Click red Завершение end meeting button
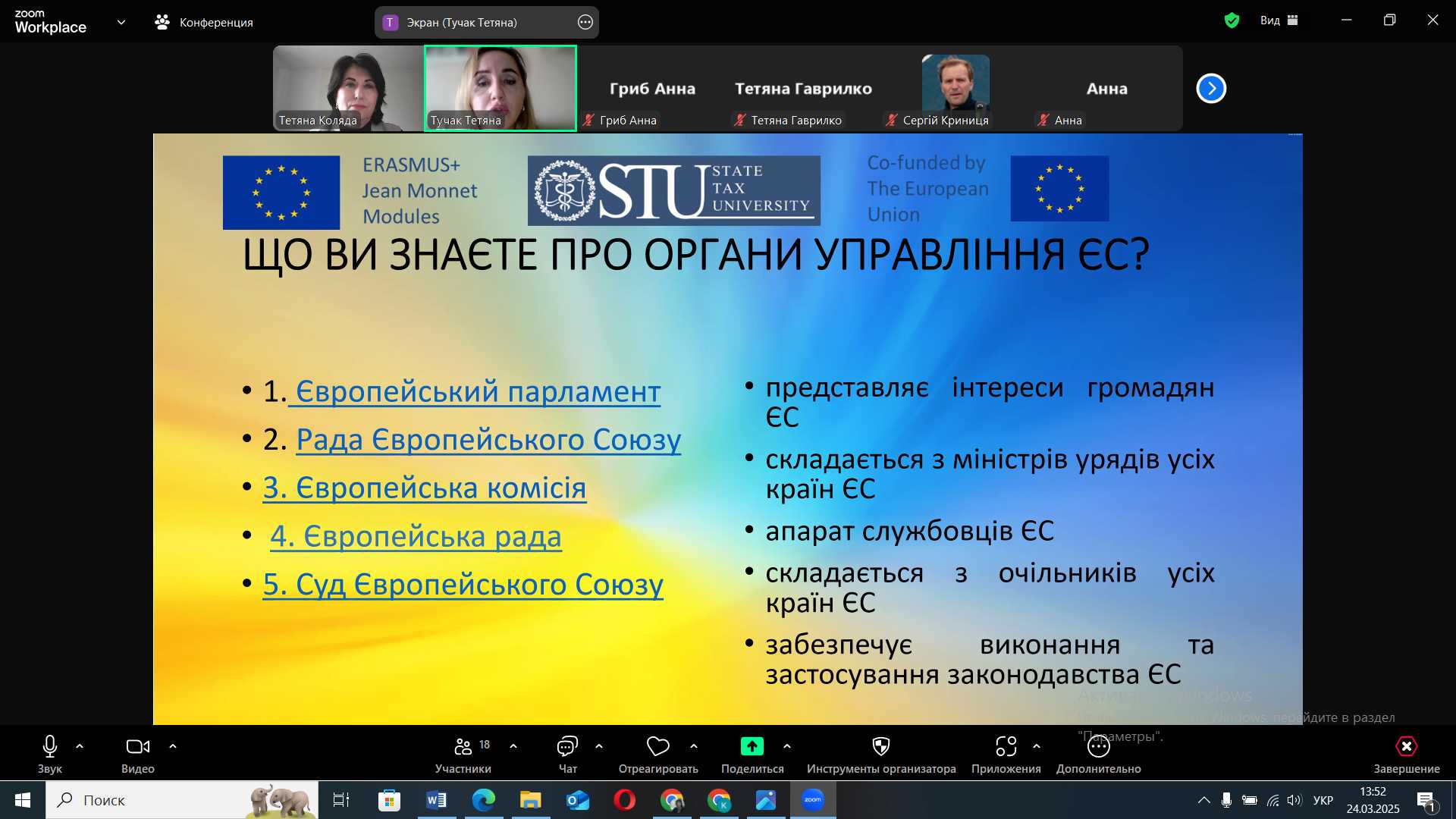This screenshot has height=819, width=1456. point(1407,755)
